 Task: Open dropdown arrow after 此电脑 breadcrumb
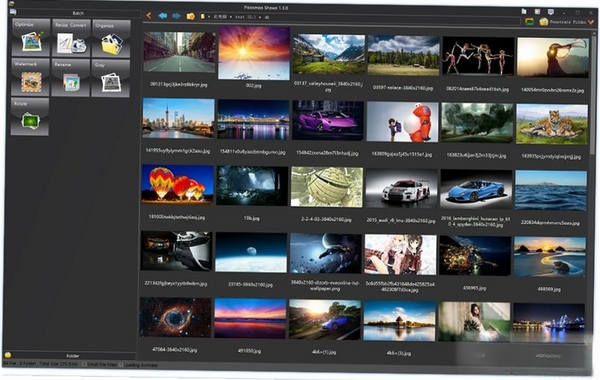(231, 17)
